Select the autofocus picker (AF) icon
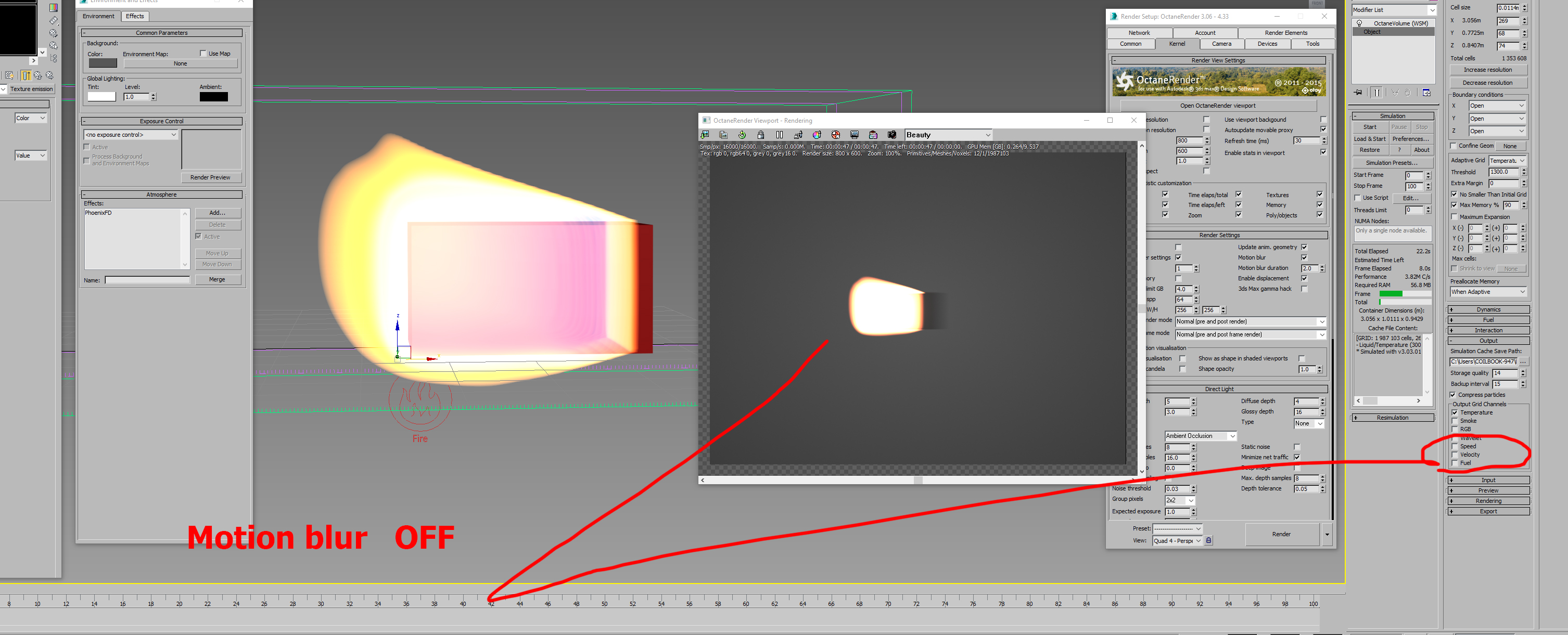 click(x=798, y=135)
